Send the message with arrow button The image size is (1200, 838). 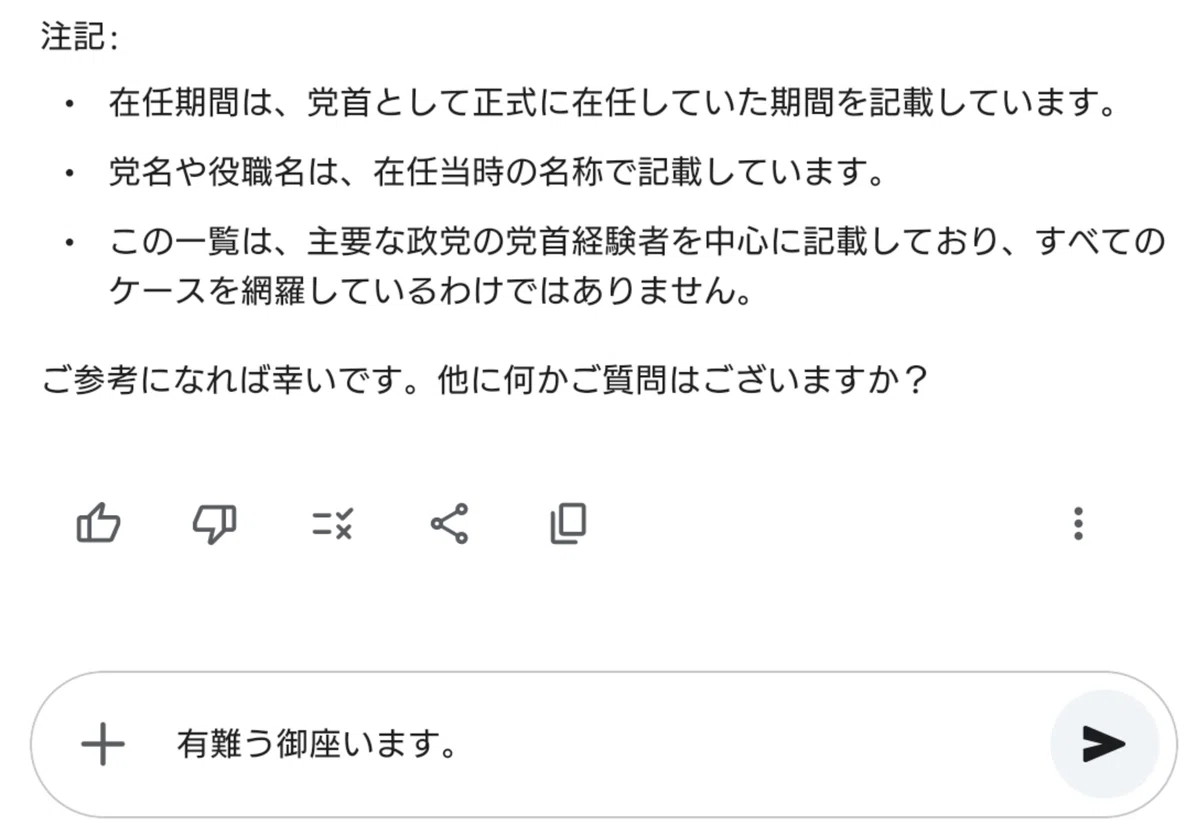(1104, 744)
